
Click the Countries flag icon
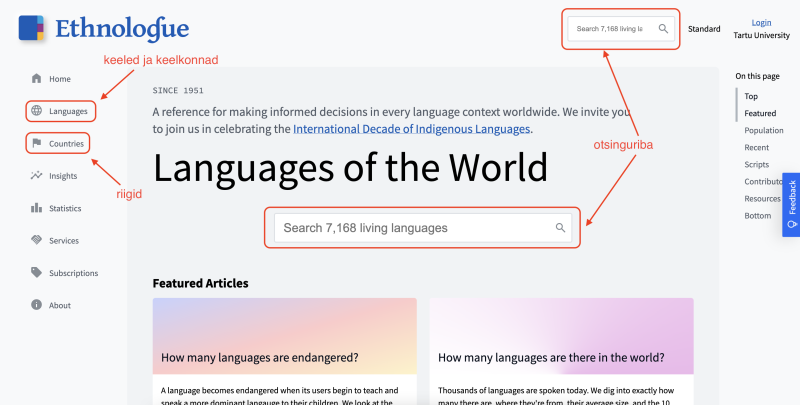[x=36, y=143]
